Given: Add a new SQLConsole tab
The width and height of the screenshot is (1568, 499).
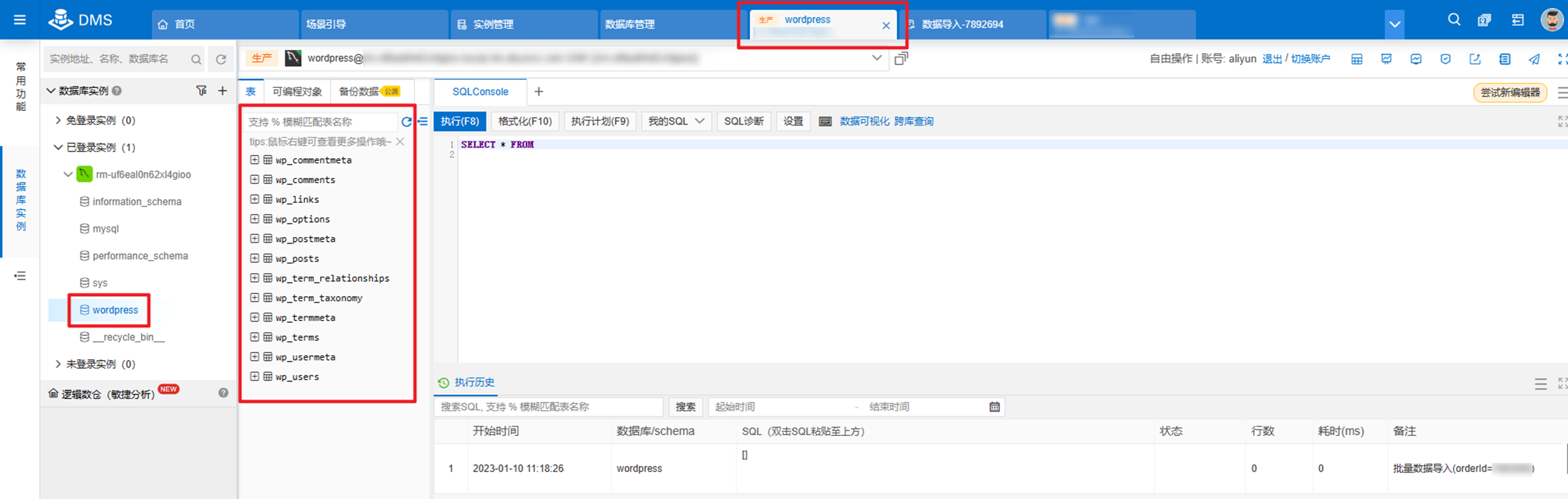Looking at the screenshot, I should click(x=539, y=92).
